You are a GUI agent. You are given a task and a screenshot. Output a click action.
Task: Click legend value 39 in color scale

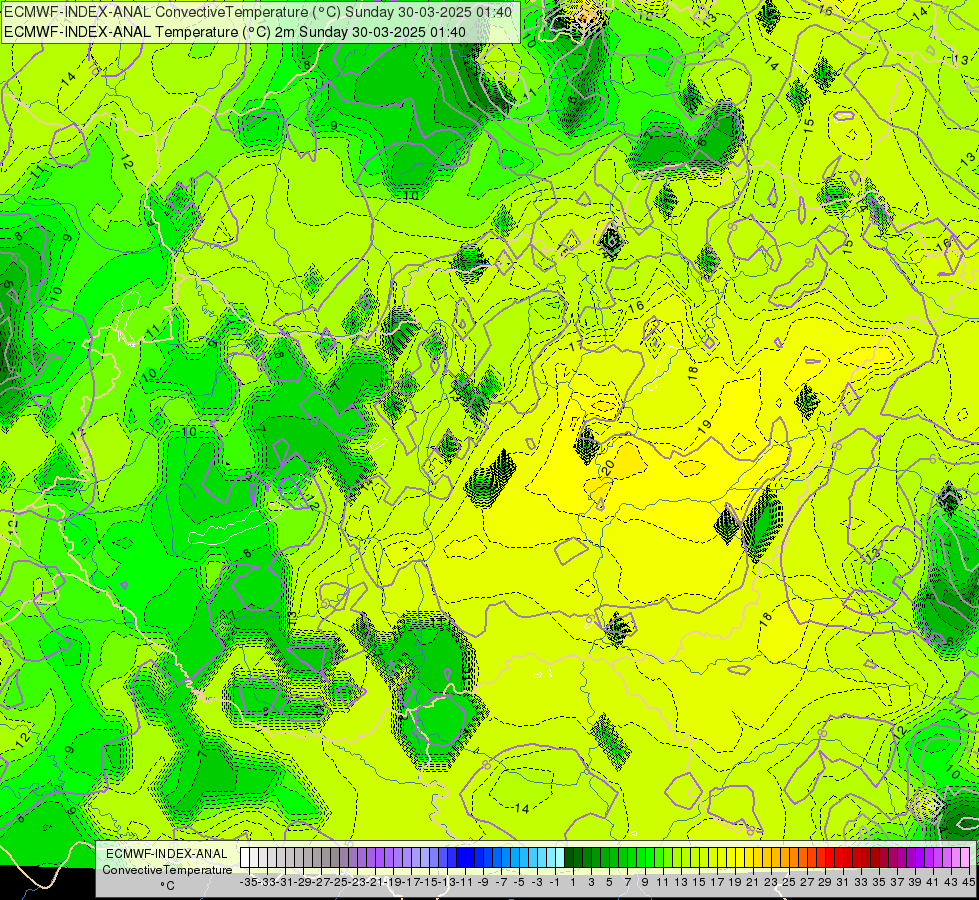click(x=915, y=882)
